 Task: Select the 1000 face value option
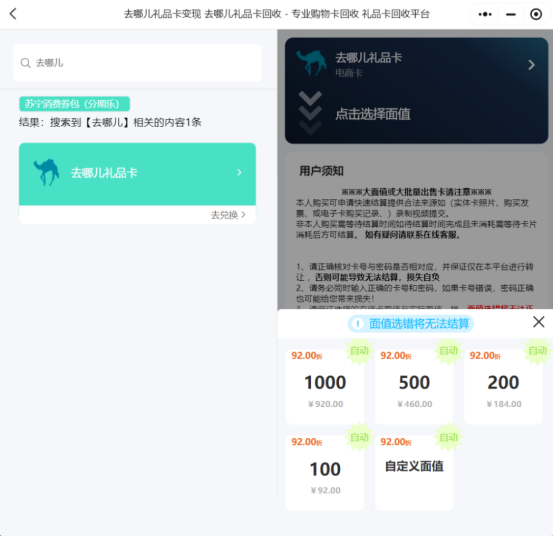click(x=325, y=387)
